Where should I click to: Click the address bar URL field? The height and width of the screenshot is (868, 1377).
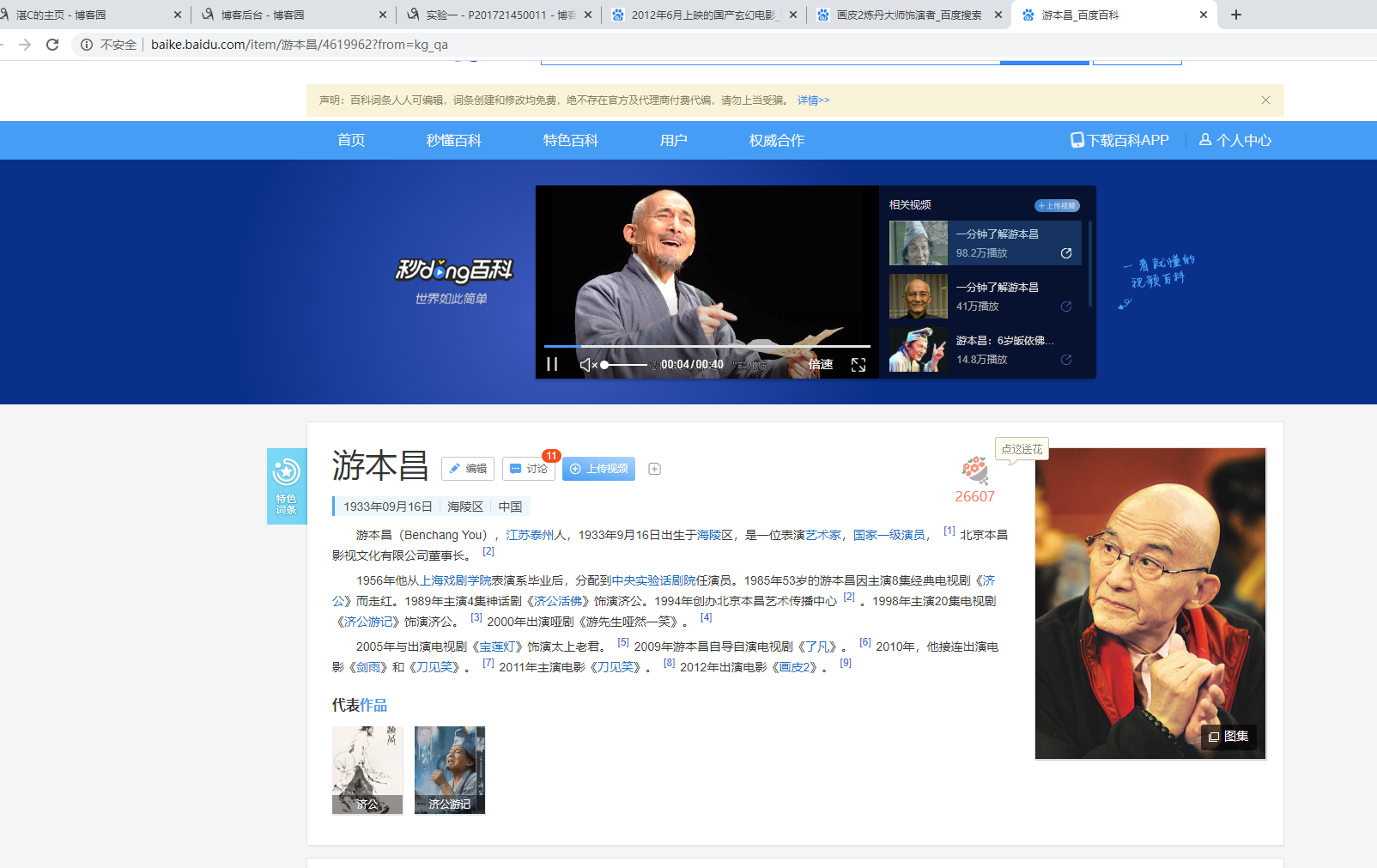300,45
